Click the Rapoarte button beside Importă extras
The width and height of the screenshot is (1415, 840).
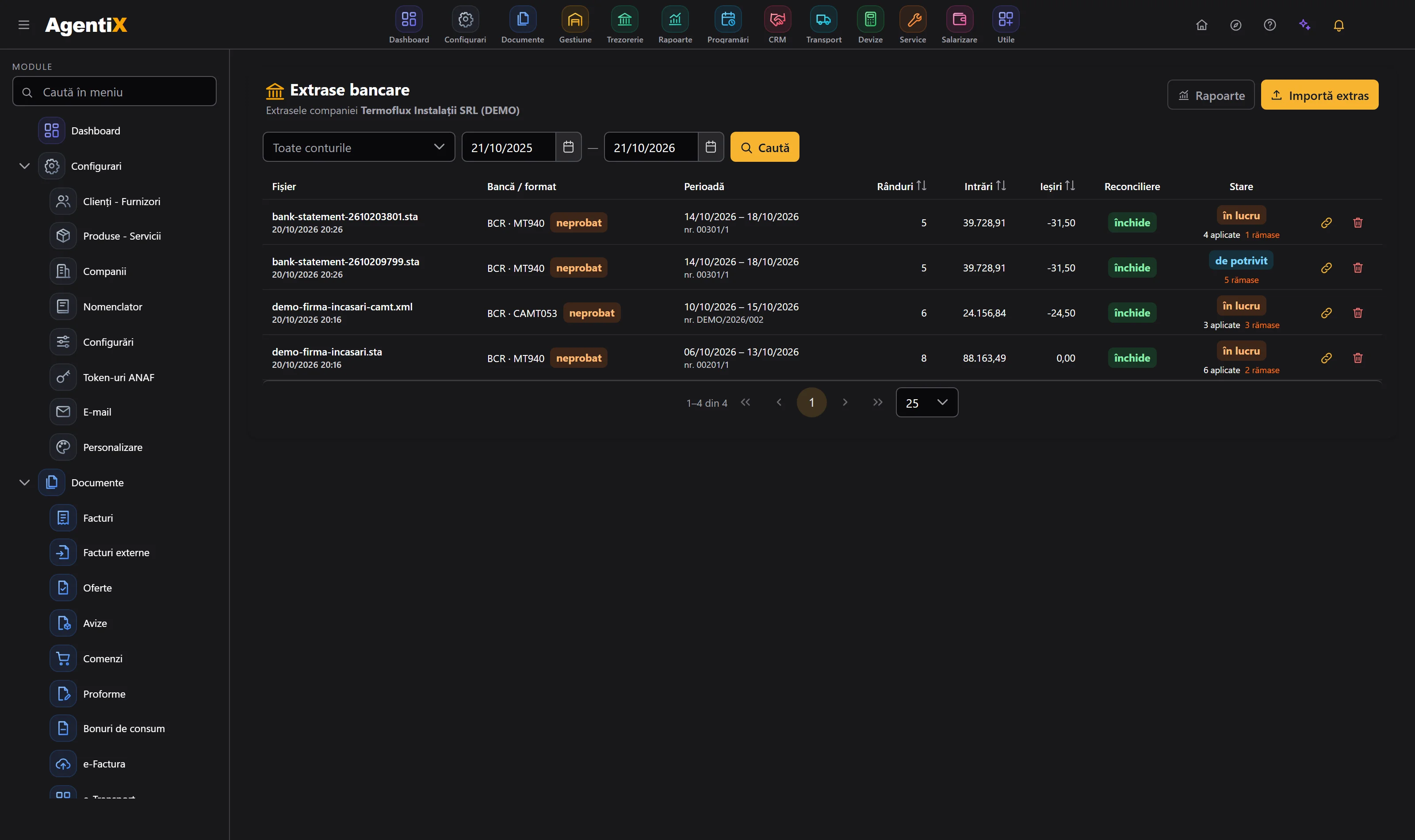point(1211,95)
